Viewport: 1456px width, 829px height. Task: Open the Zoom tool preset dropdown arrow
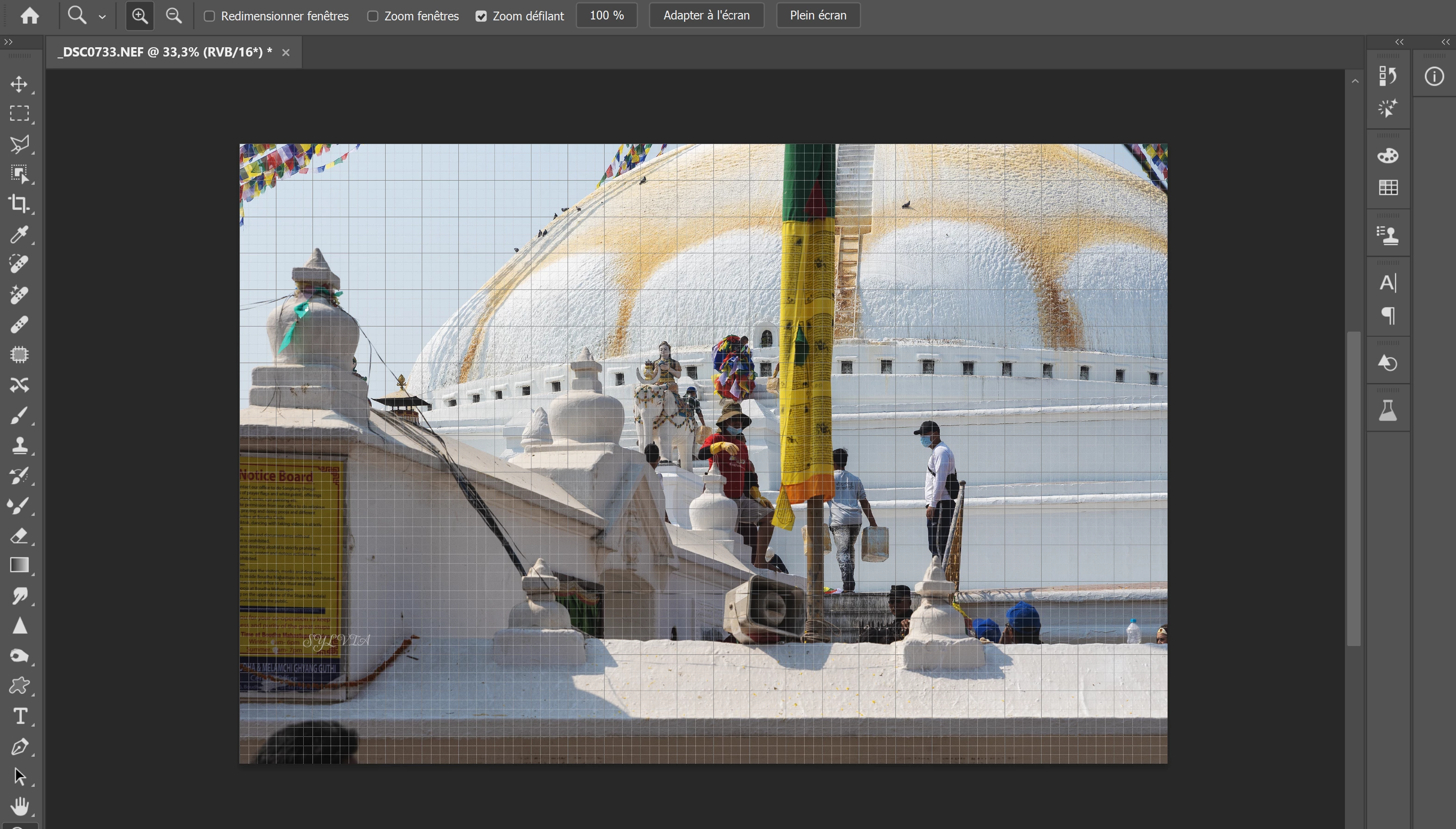coord(102,17)
